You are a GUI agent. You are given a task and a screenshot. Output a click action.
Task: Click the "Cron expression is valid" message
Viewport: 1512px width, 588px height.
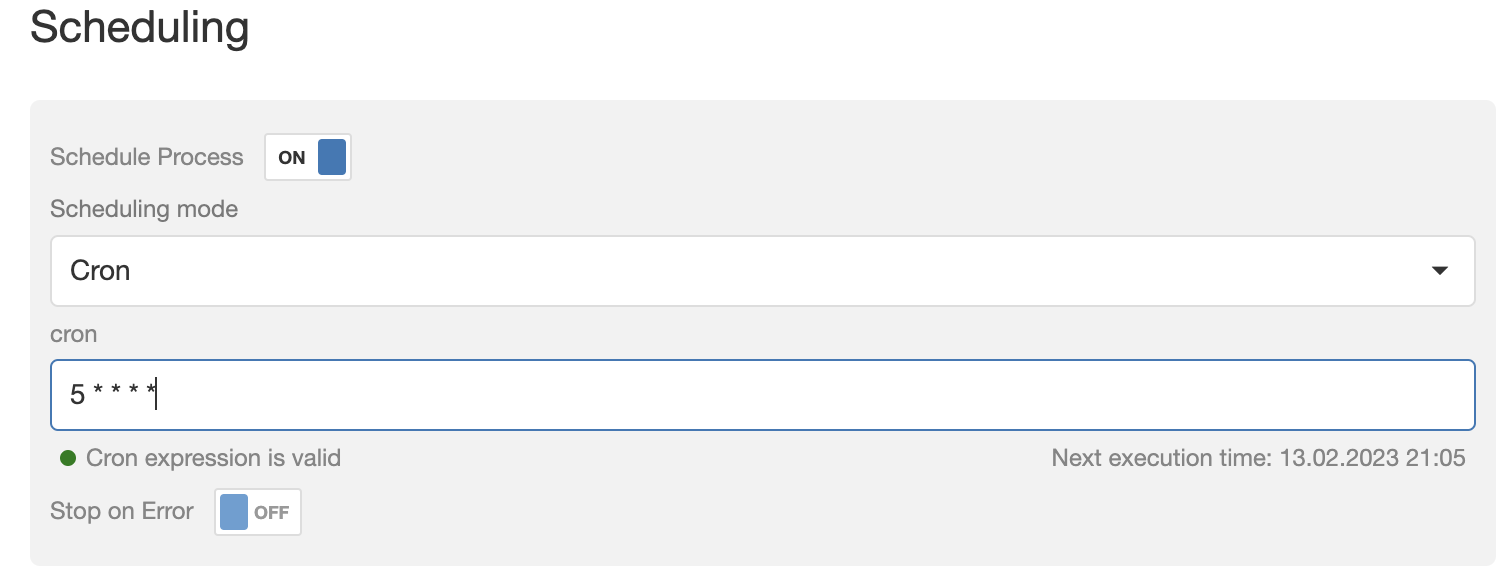213,458
